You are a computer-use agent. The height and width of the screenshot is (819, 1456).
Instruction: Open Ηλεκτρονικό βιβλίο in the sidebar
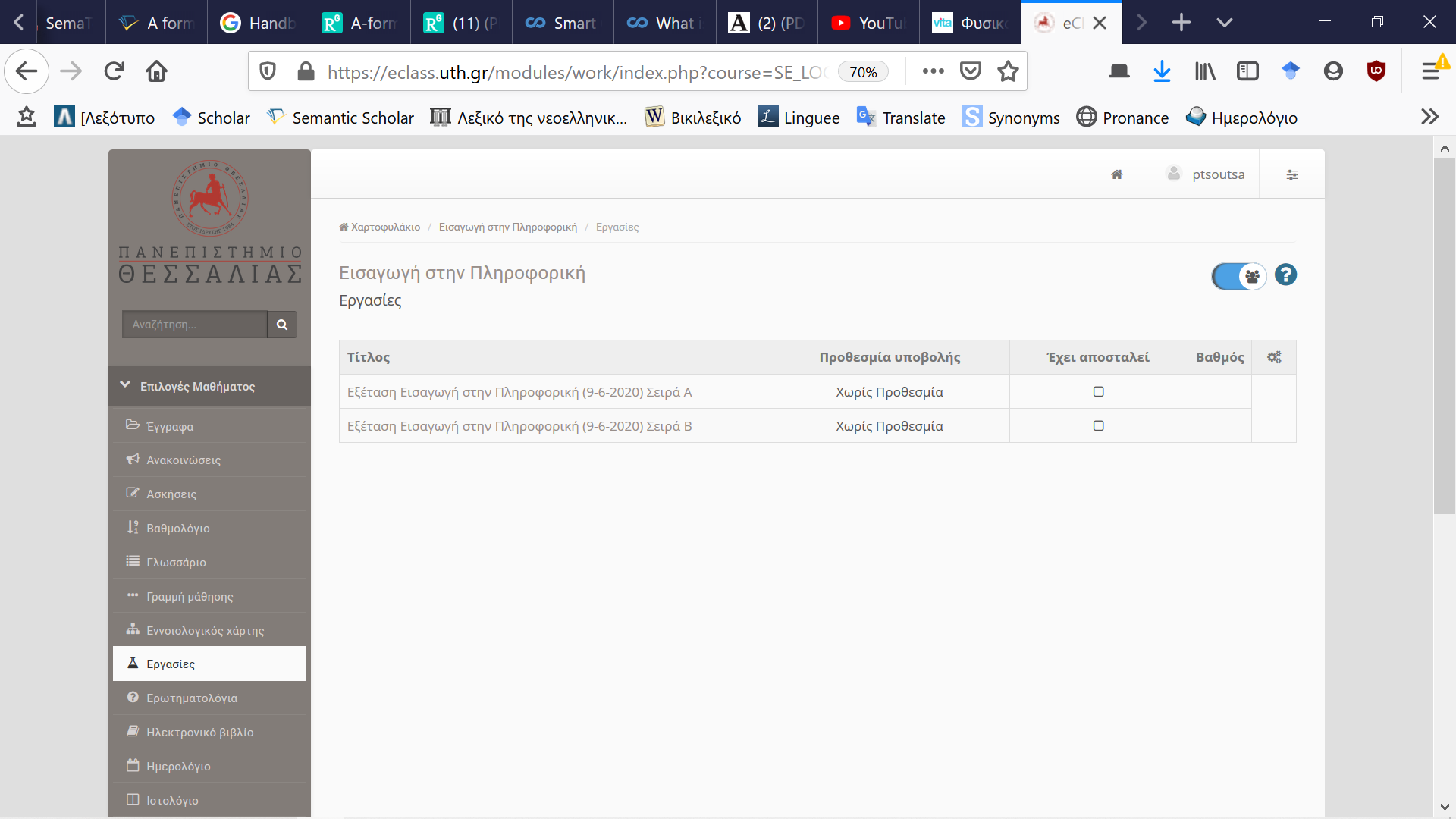(x=209, y=732)
